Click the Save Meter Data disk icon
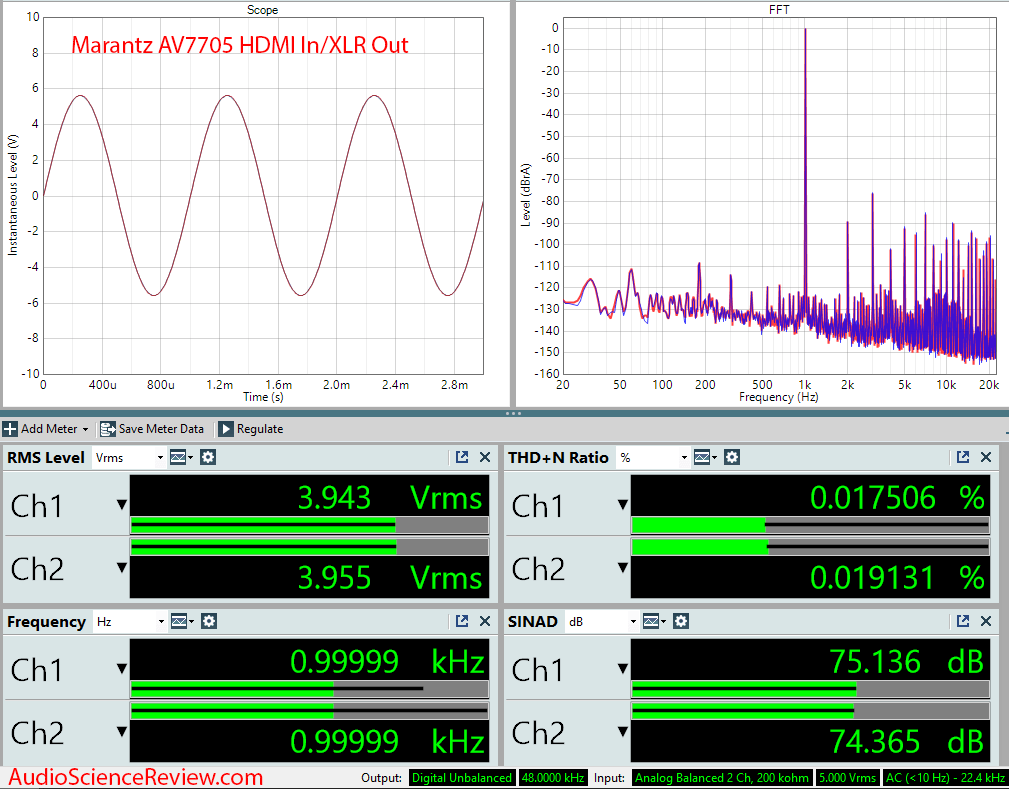 pyautogui.click(x=107, y=429)
